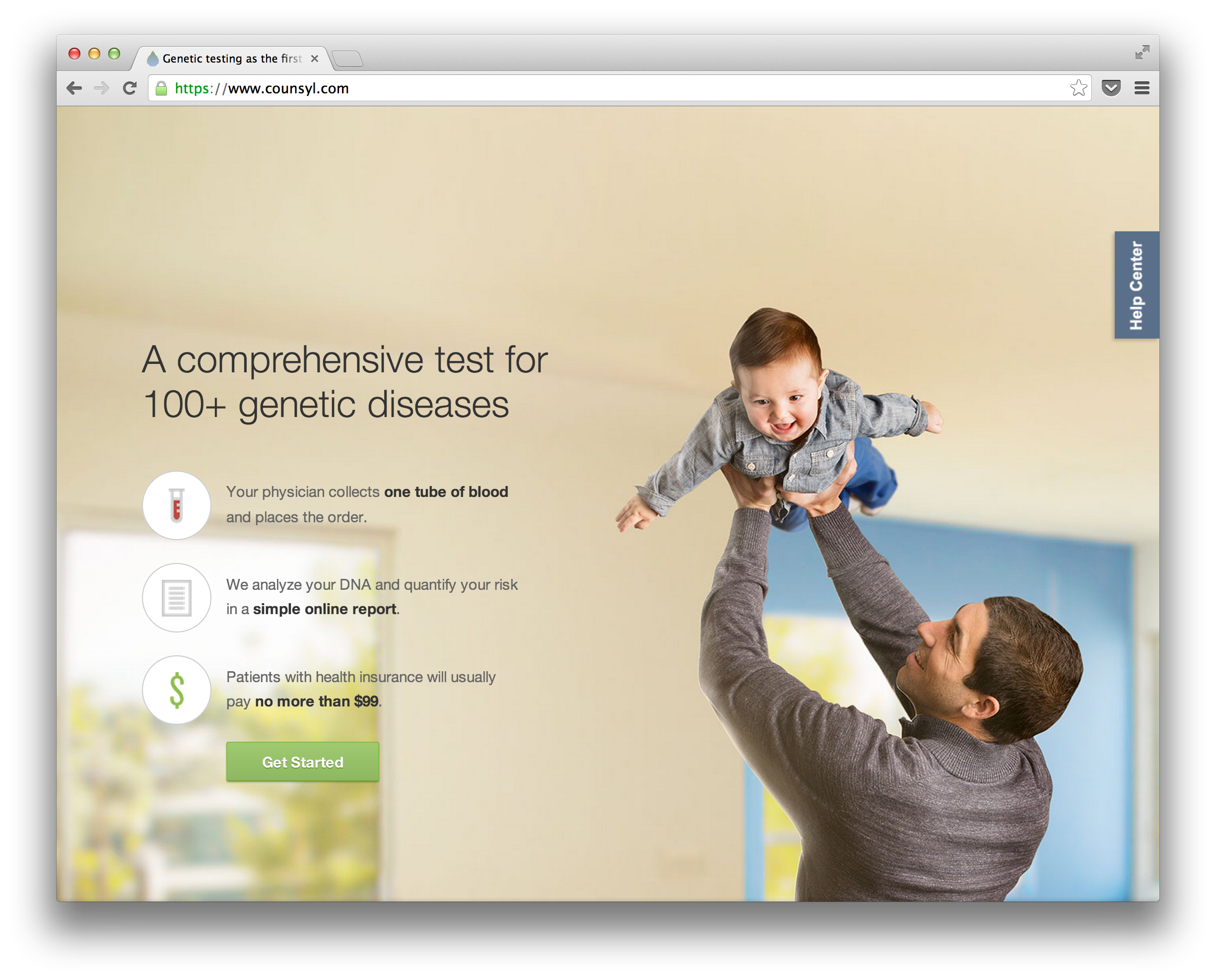
Task: Click the yellow minimize window button
Action: pyautogui.click(x=94, y=54)
